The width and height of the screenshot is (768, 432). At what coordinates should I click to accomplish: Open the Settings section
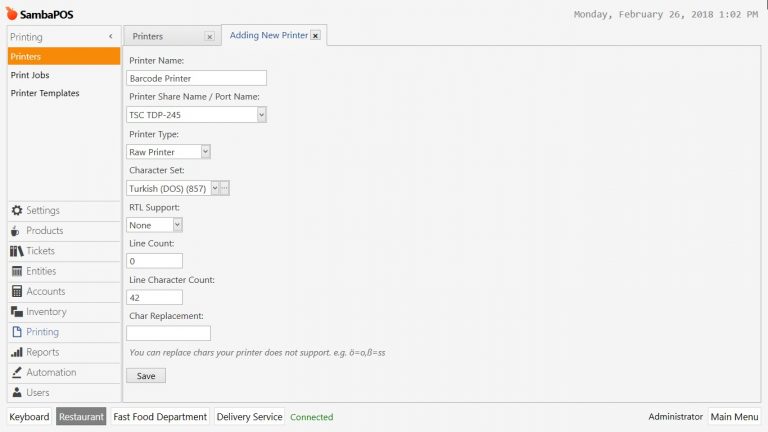64,210
